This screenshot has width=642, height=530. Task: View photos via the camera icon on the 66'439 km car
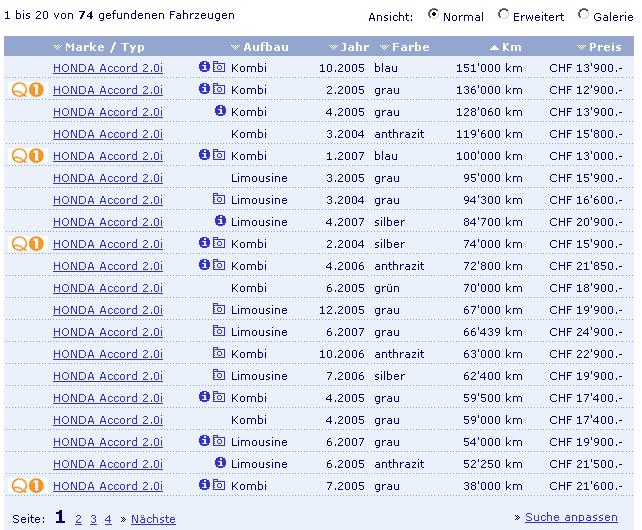click(x=219, y=332)
